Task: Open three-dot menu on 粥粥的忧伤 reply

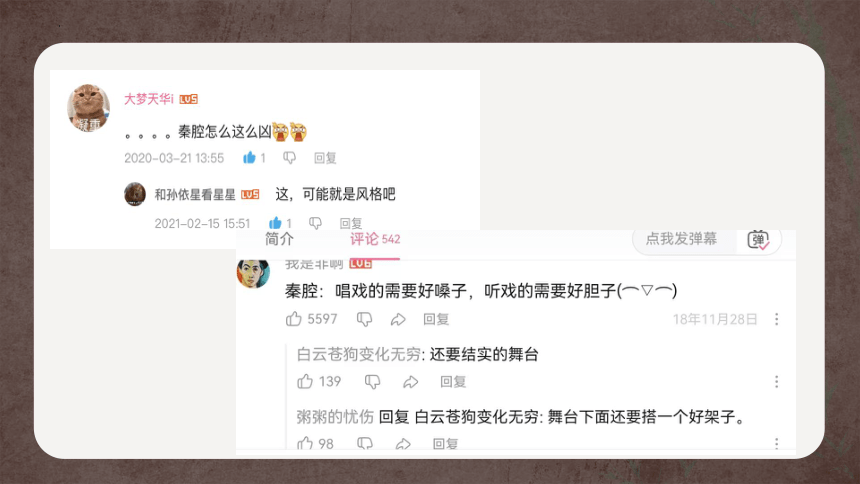Action: point(777,443)
